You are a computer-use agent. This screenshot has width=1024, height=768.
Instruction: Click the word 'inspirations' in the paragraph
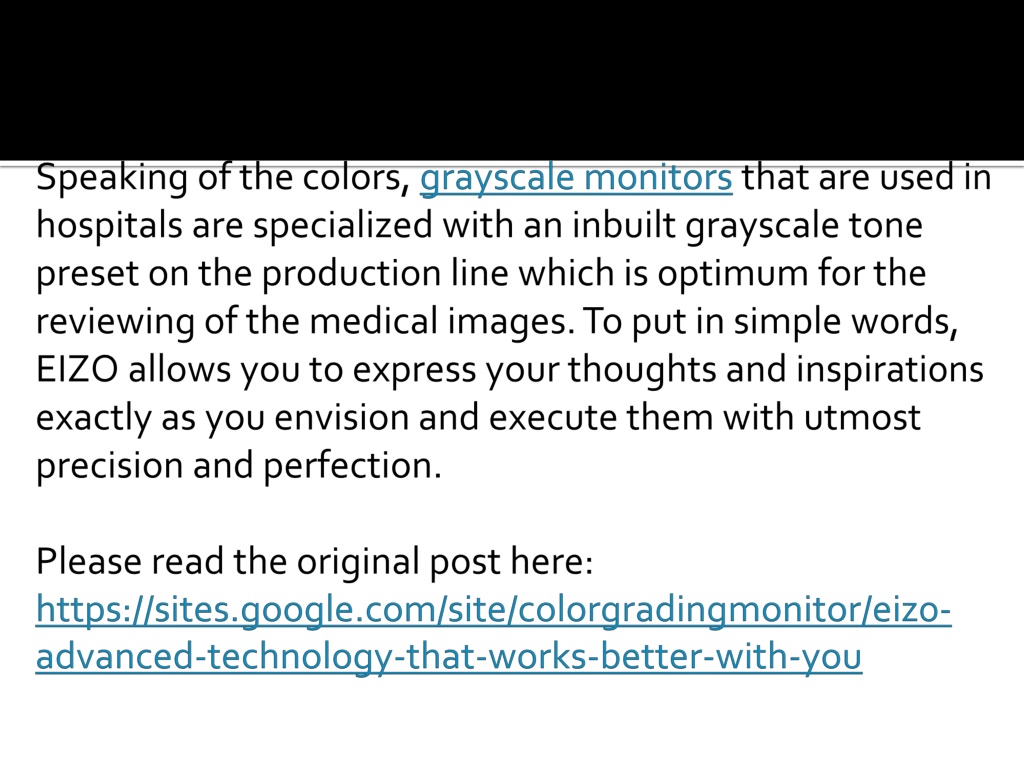pos(889,370)
